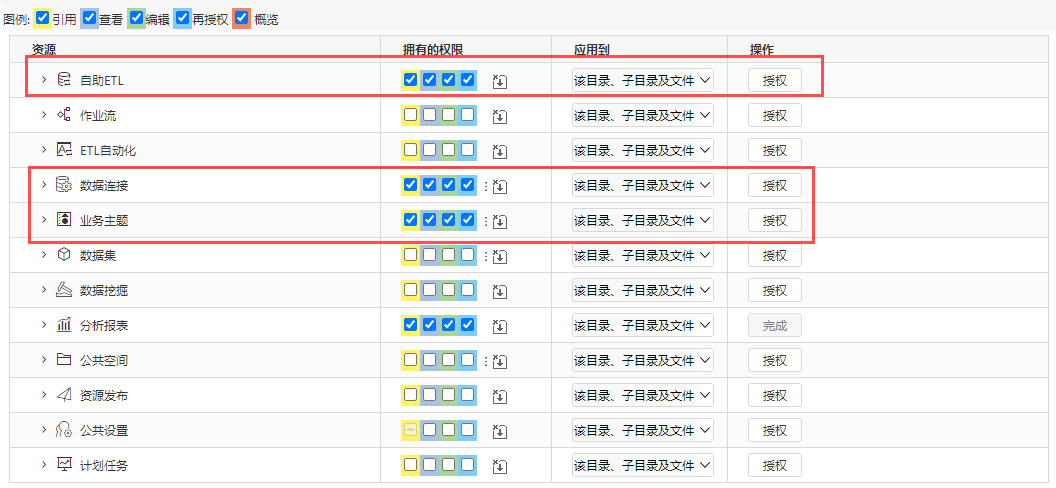Click the 操作 column header
This screenshot has width=1056, height=488.
coord(762,49)
